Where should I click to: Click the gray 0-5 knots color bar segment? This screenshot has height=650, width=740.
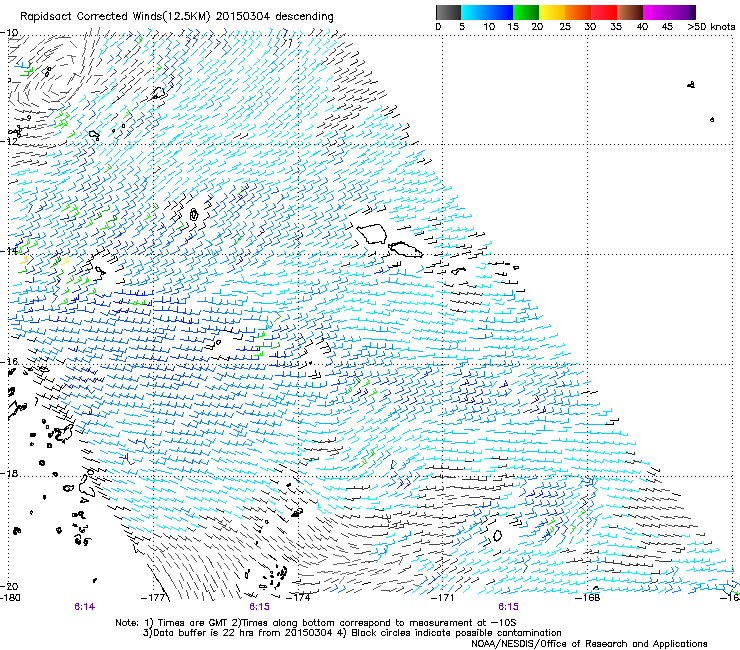[448, 12]
